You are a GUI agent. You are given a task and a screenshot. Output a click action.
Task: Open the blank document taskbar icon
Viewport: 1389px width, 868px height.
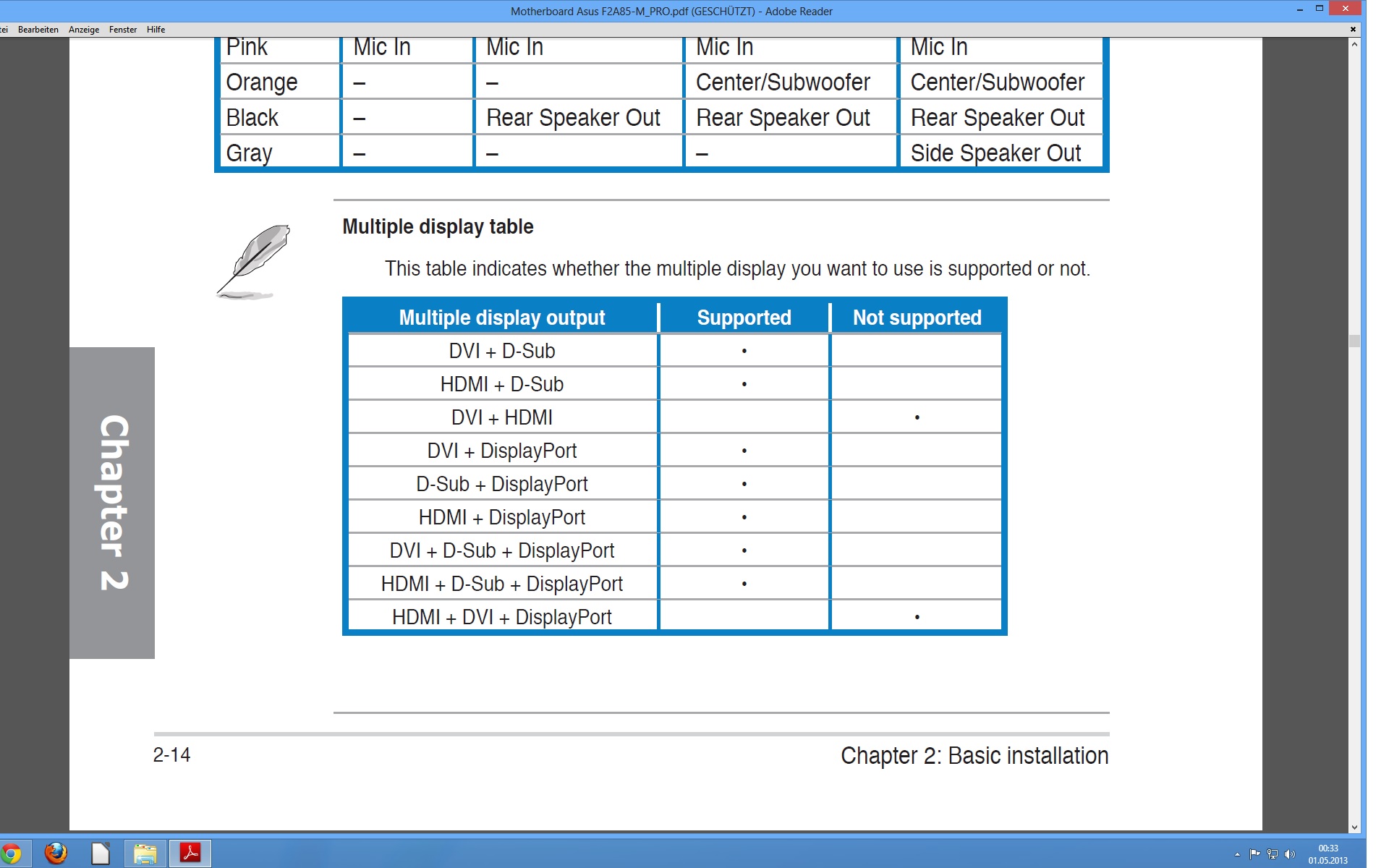(101, 854)
